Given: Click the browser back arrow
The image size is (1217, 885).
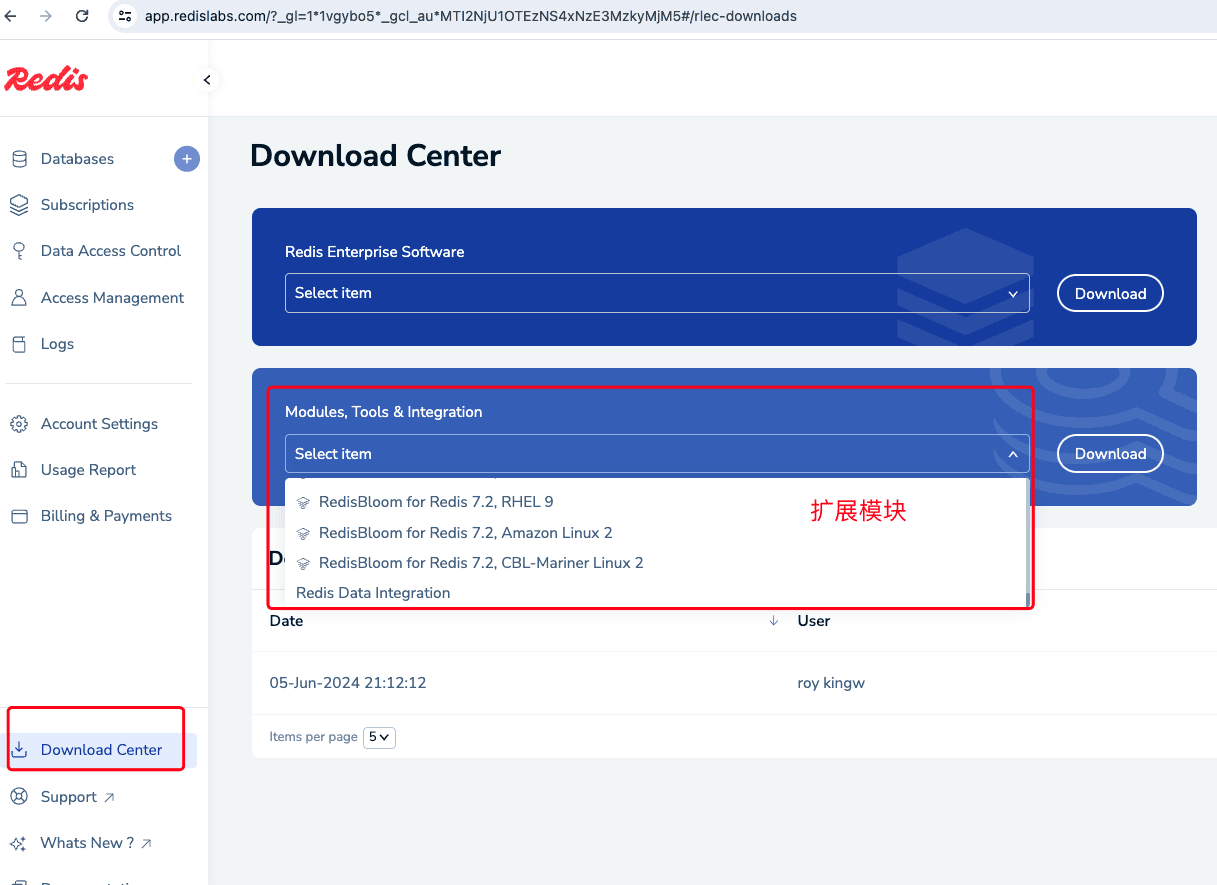Looking at the screenshot, I should coord(12,16).
